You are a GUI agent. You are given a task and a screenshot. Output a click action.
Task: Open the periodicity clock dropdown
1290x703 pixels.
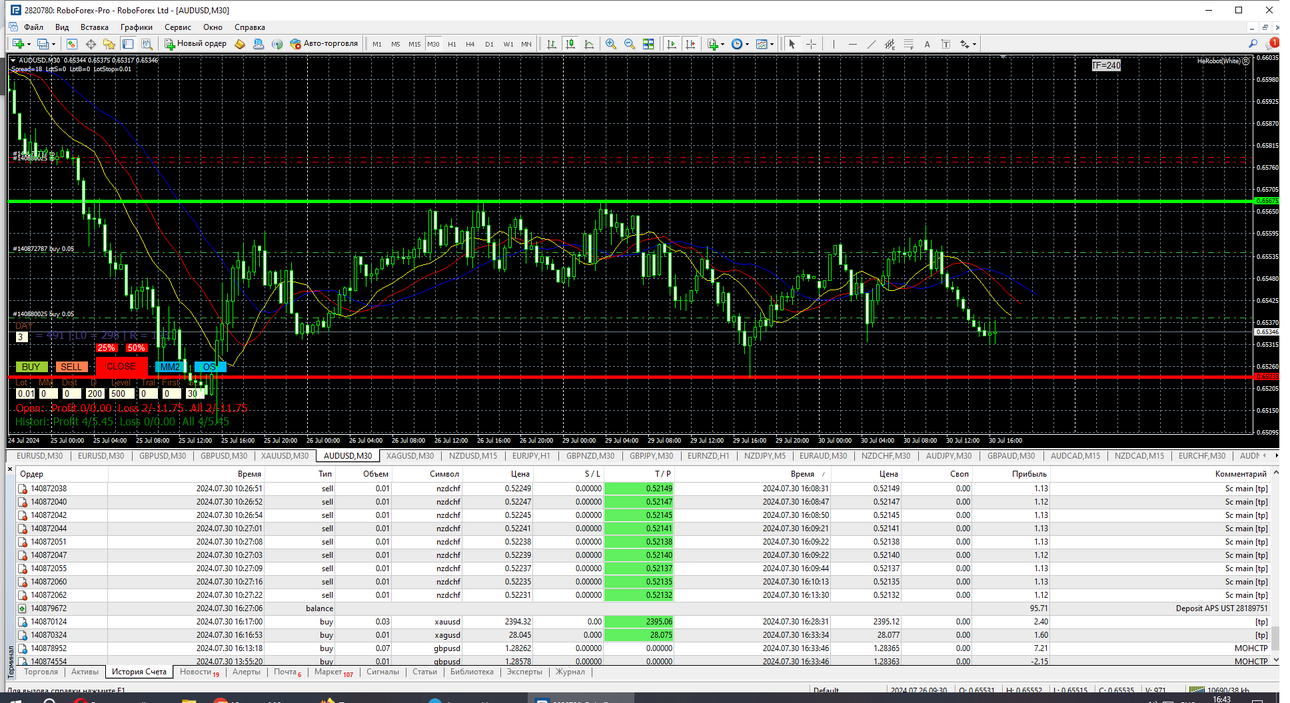point(741,44)
